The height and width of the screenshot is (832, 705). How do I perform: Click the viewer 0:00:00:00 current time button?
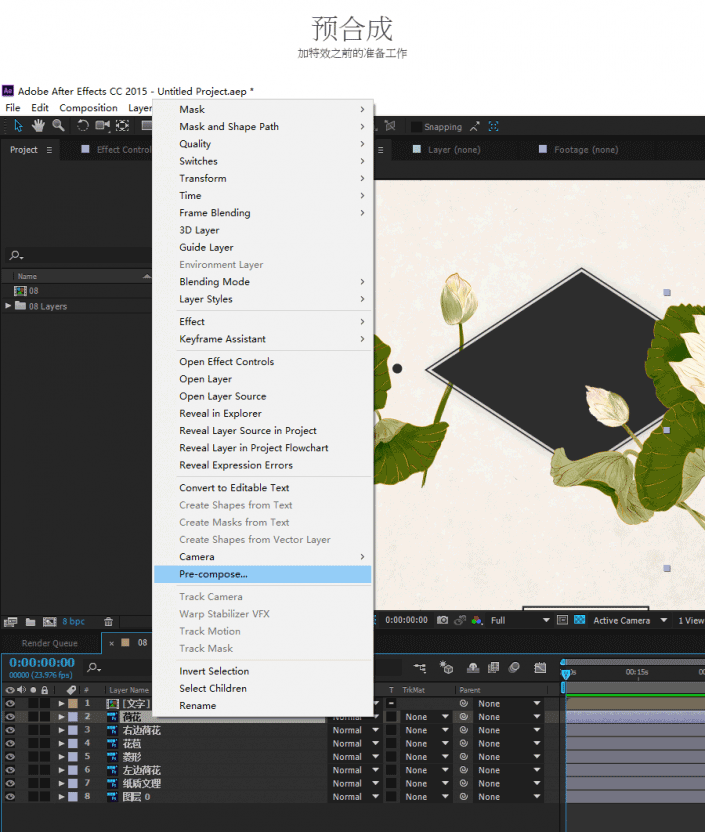(406, 620)
